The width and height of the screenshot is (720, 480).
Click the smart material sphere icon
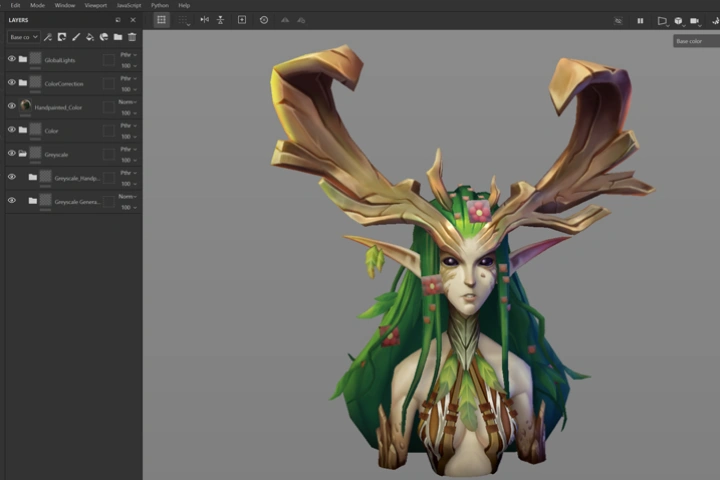(104, 37)
